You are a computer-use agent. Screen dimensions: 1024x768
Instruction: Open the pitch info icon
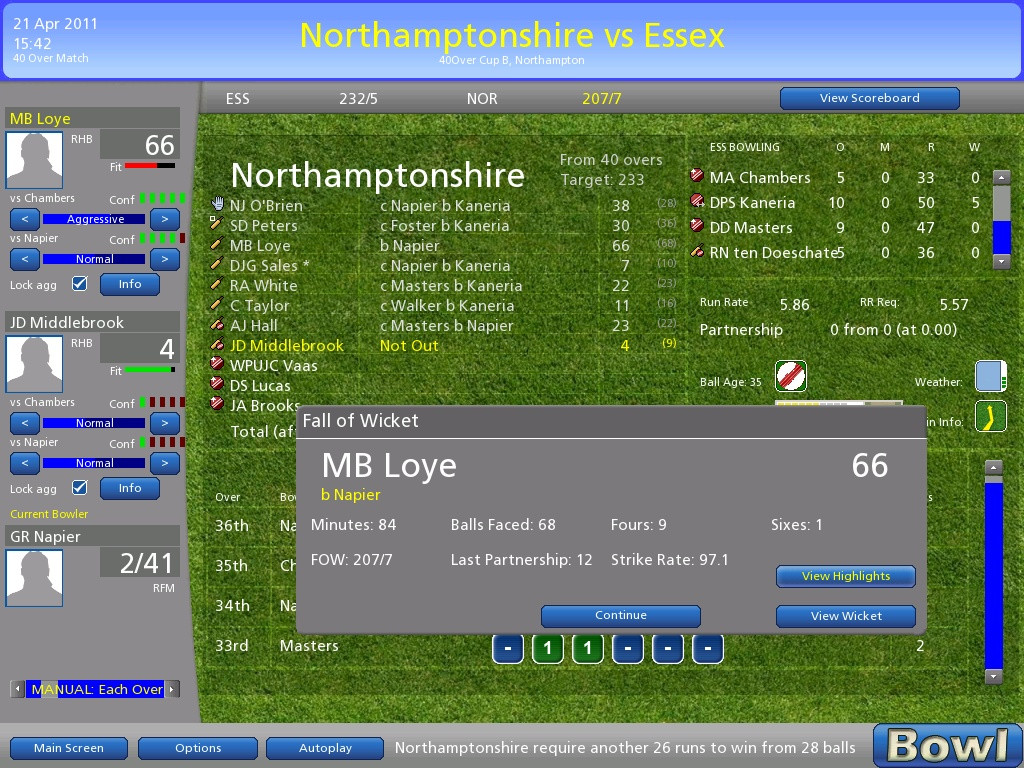[991, 417]
